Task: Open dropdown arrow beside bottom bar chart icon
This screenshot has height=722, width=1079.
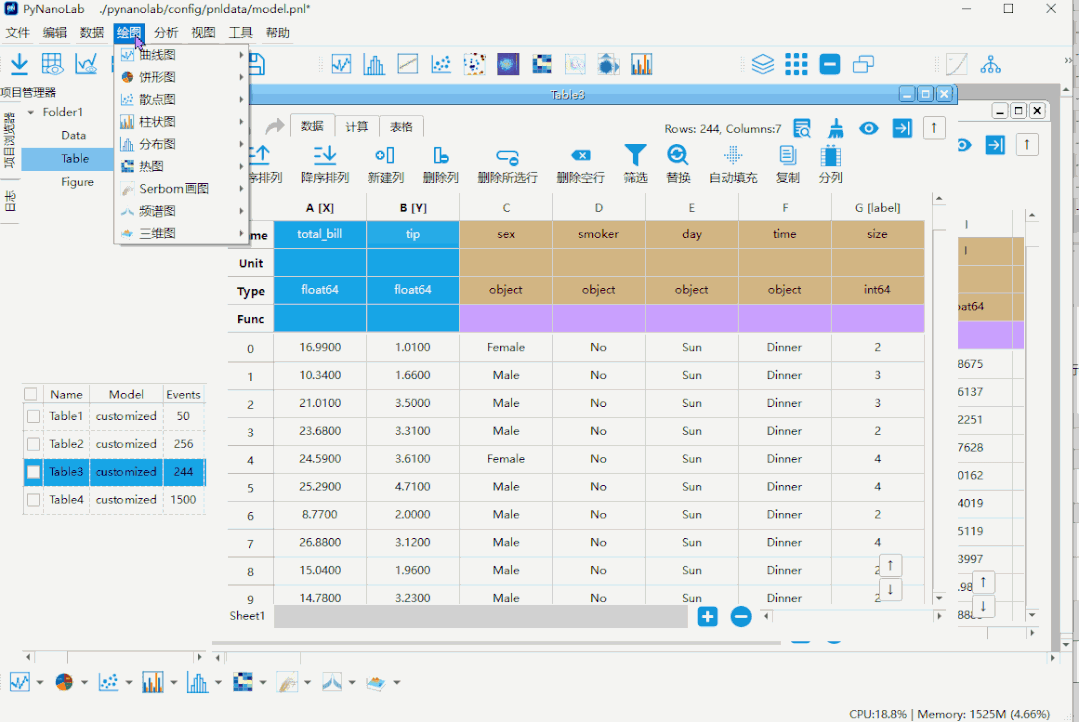Action: (x=173, y=683)
